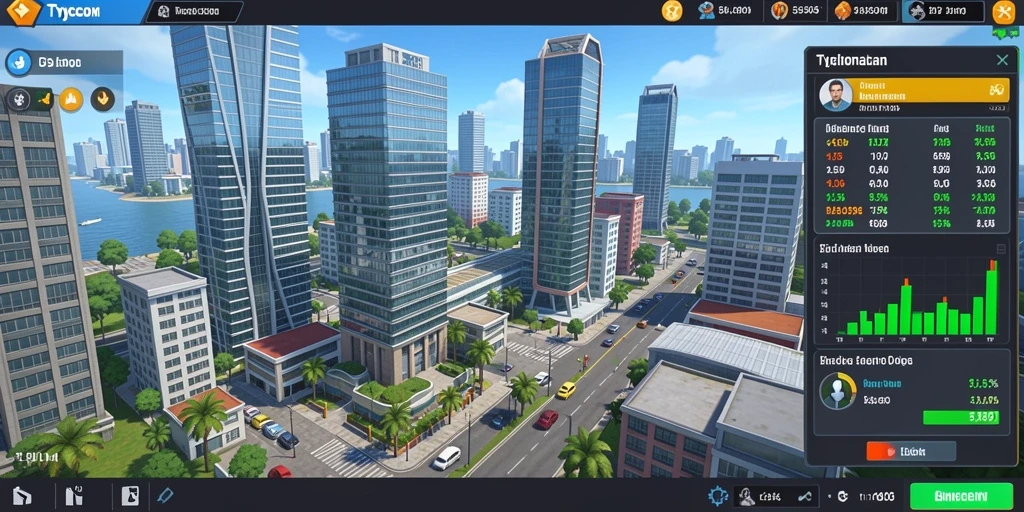Click the orange buildings circle icon

71,99
